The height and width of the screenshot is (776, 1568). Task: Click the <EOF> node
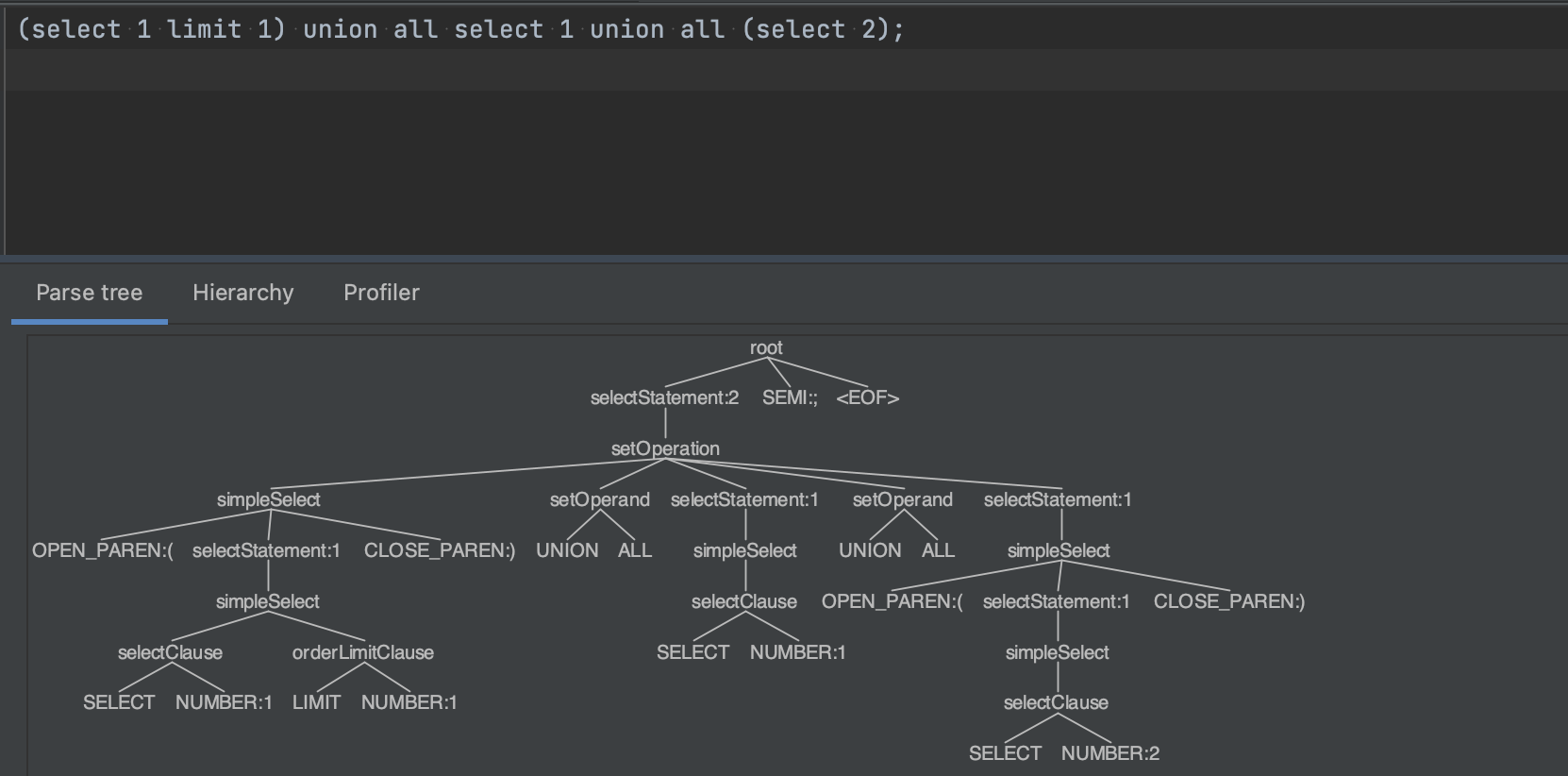click(868, 397)
